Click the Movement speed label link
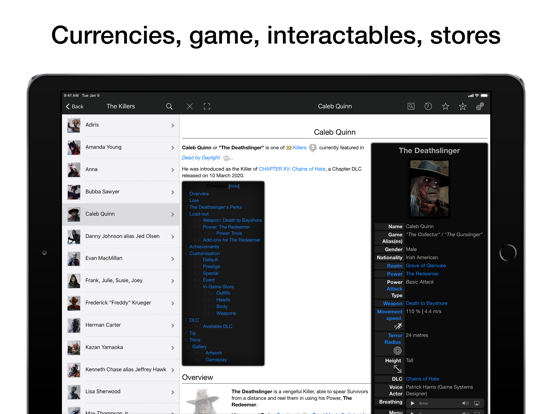The image size is (552, 414). click(x=390, y=315)
